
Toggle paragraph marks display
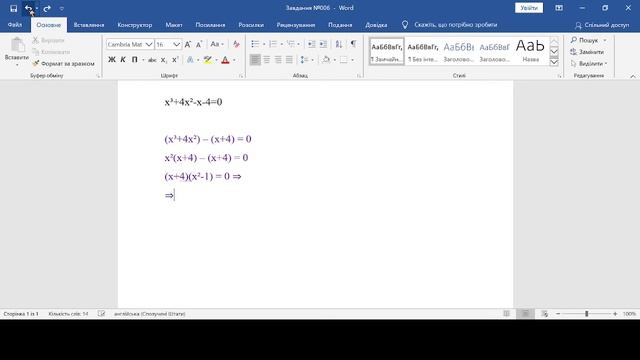pyautogui.click(x=353, y=44)
